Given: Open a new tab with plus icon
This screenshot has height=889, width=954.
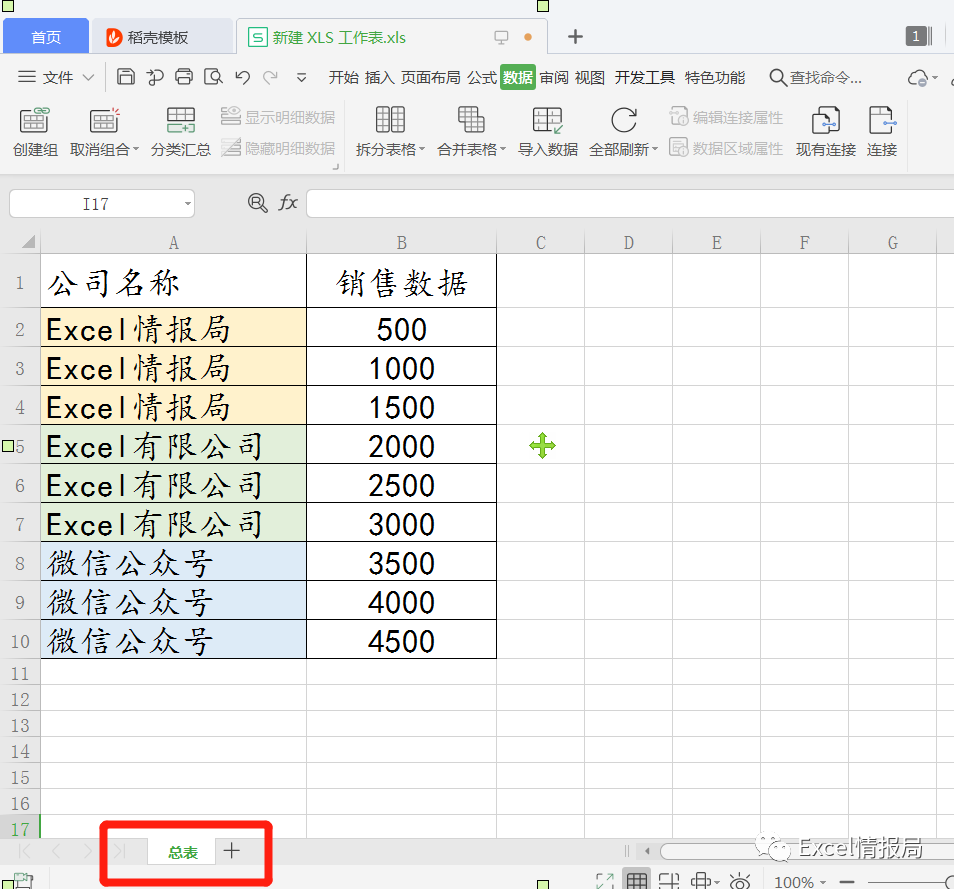Looking at the screenshot, I should point(575,37).
